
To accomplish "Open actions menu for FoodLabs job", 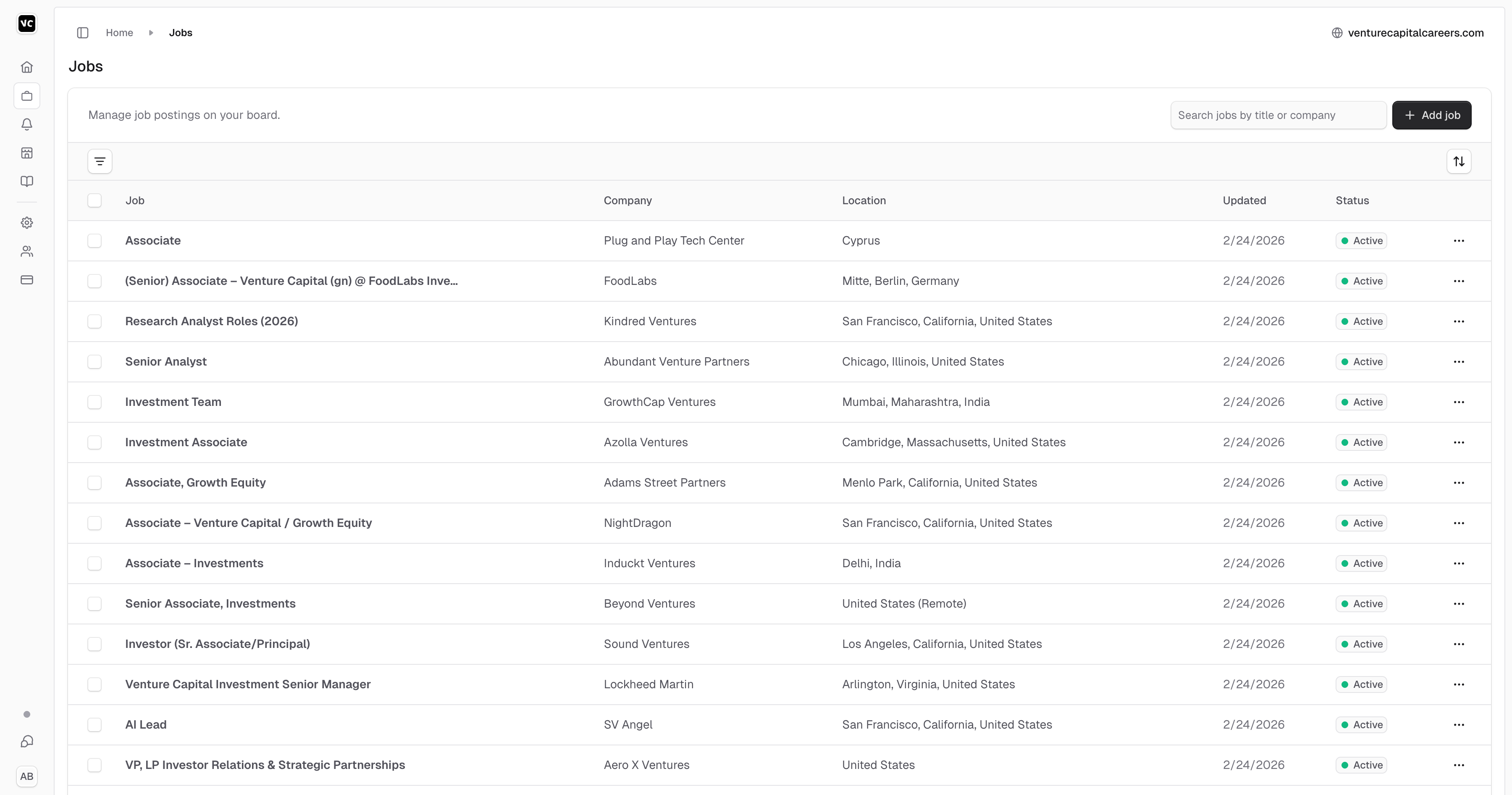I will [x=1459, y=281].
